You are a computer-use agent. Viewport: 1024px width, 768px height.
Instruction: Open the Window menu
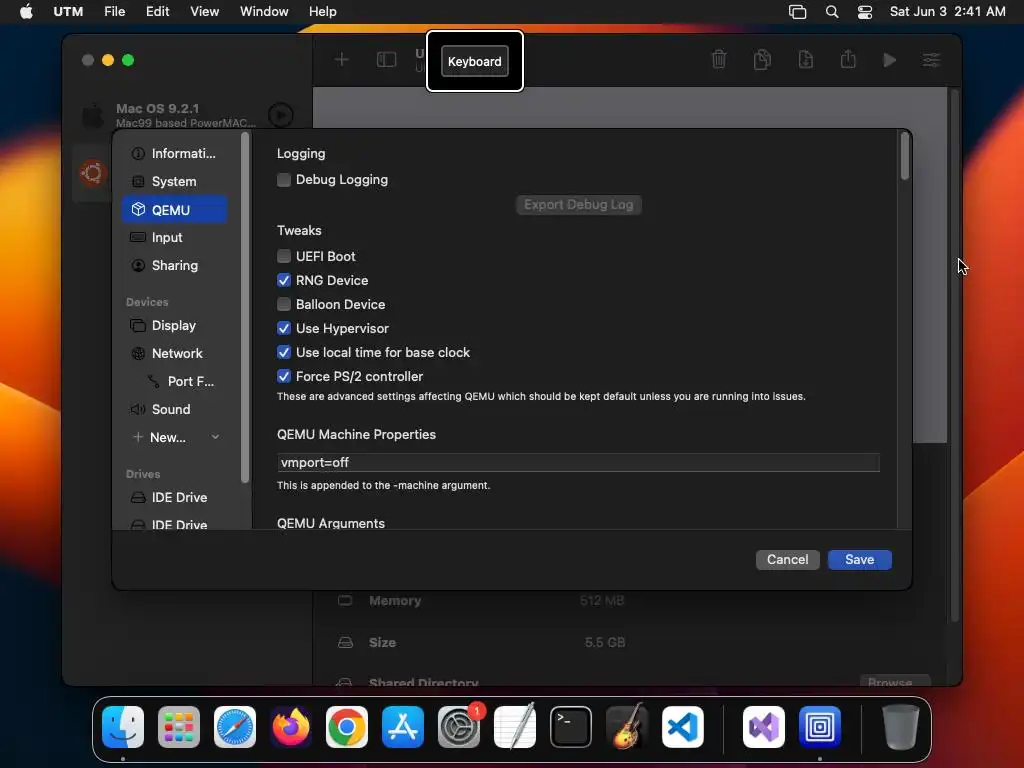[264, 12]
